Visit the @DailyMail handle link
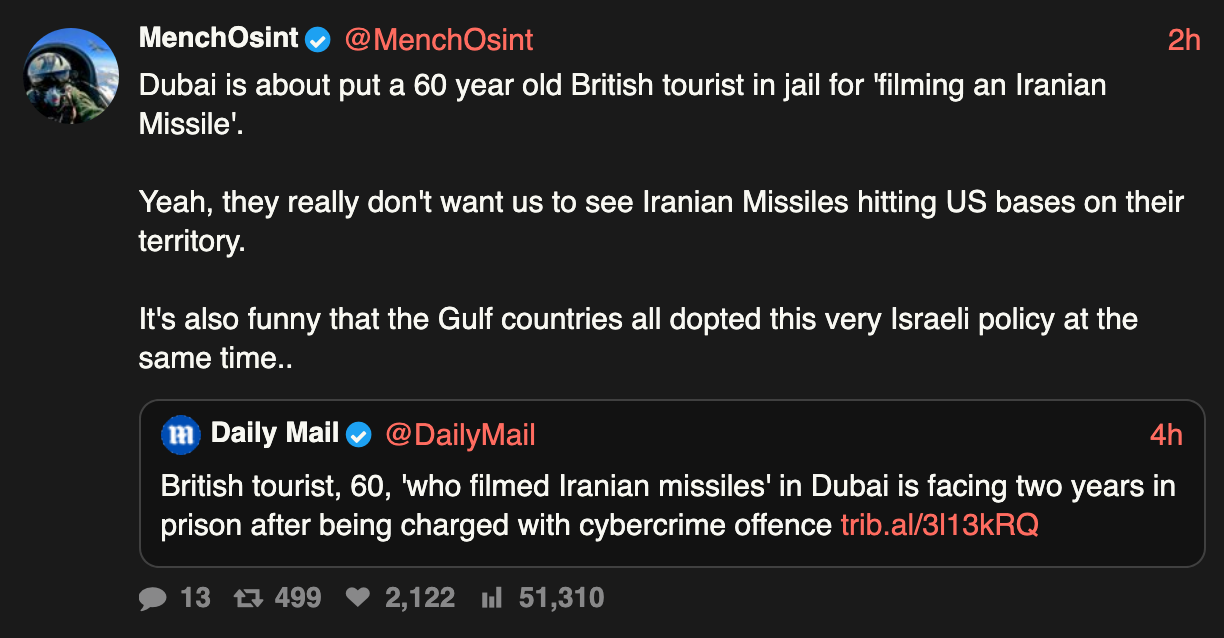 coord(461,435)
